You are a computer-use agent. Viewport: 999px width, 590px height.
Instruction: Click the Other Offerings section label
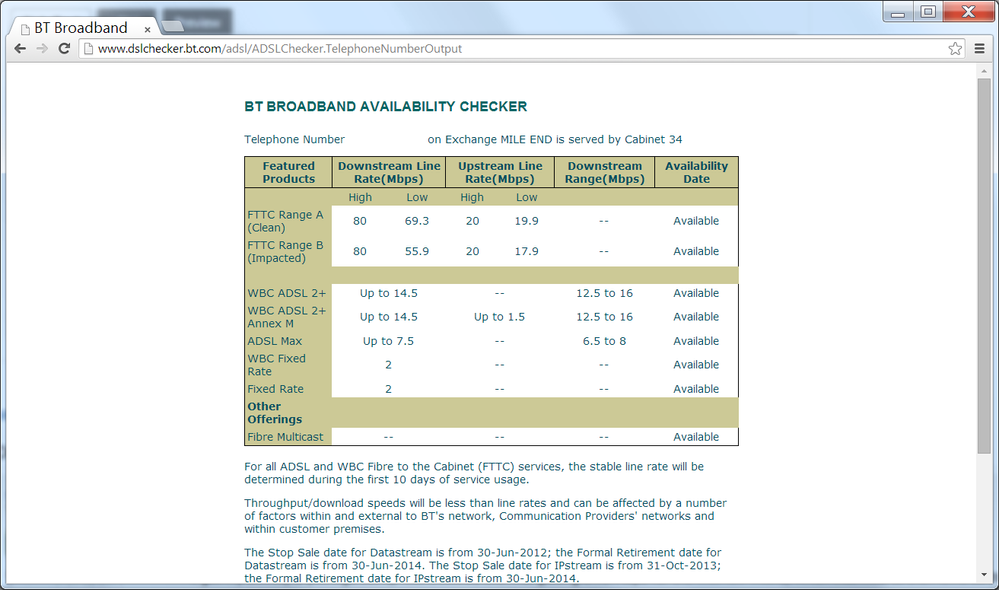point(275,413)
